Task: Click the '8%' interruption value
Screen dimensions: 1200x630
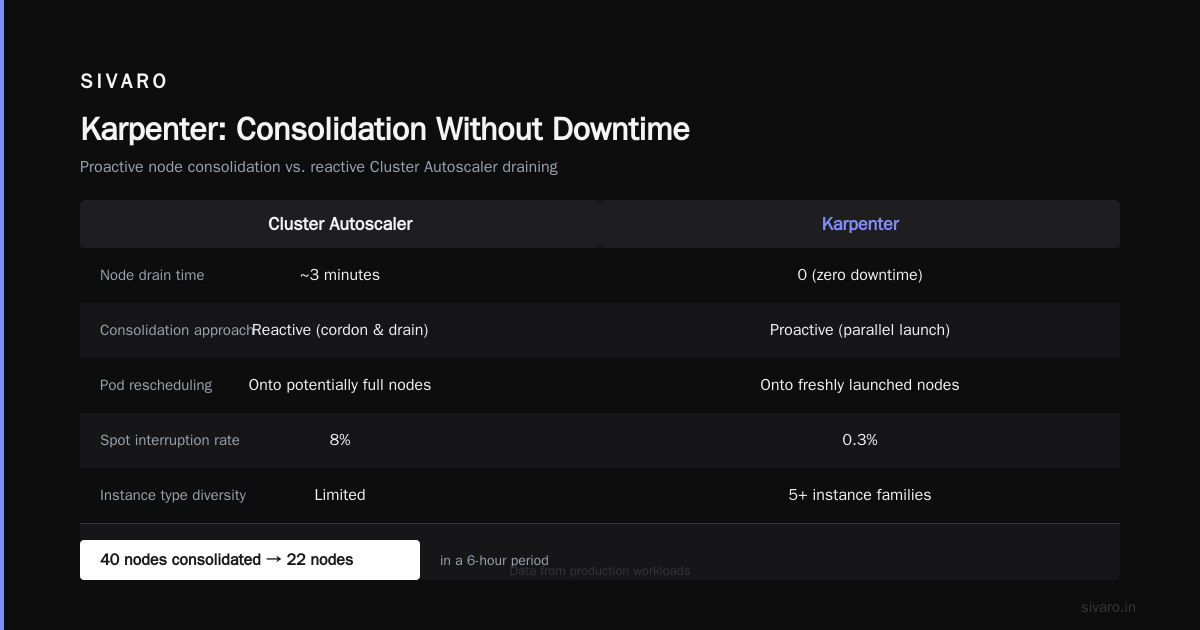Action: pos(340,440)
